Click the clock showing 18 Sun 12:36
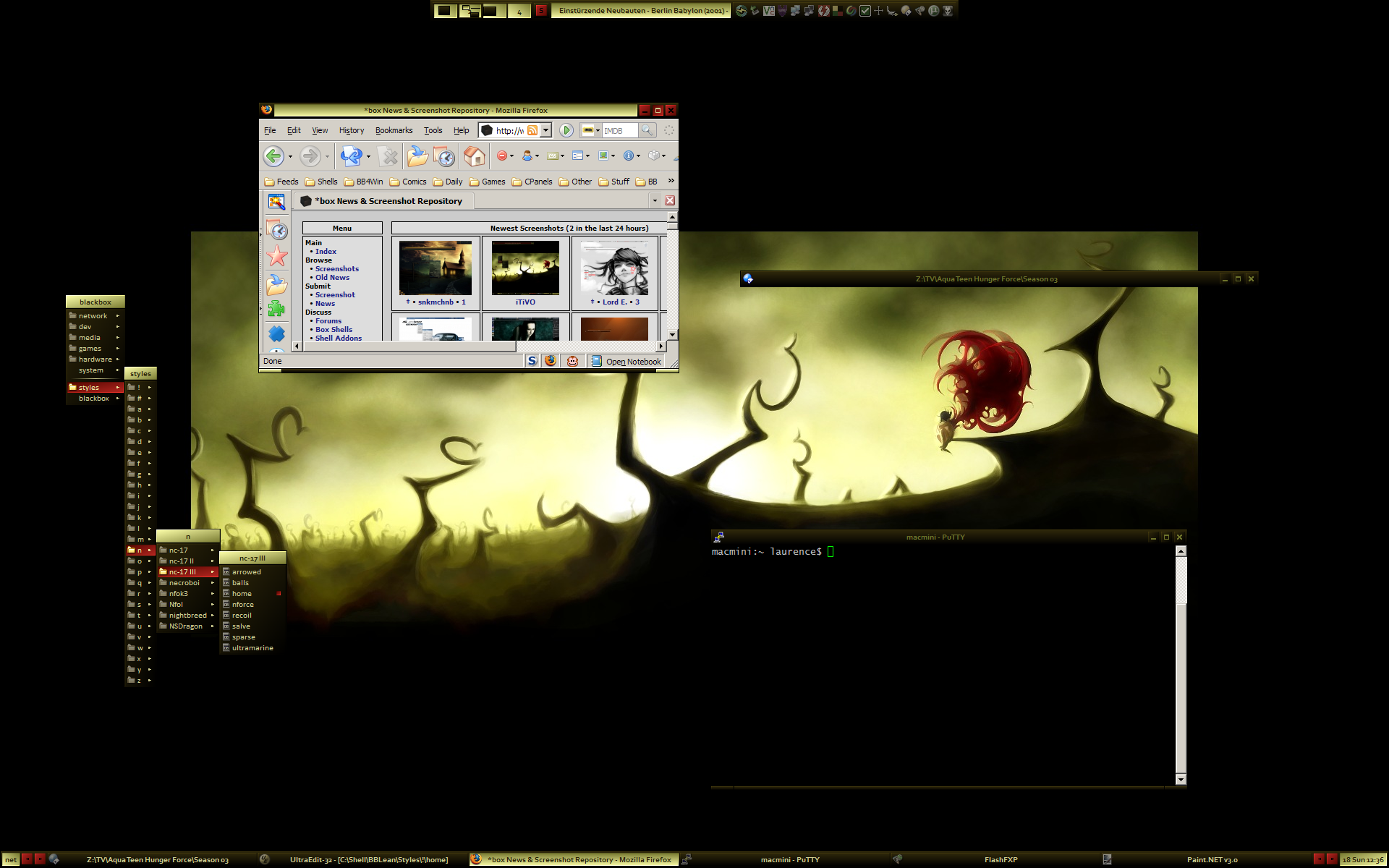This screenshot has height=868, width=1389. [1363, 859]
